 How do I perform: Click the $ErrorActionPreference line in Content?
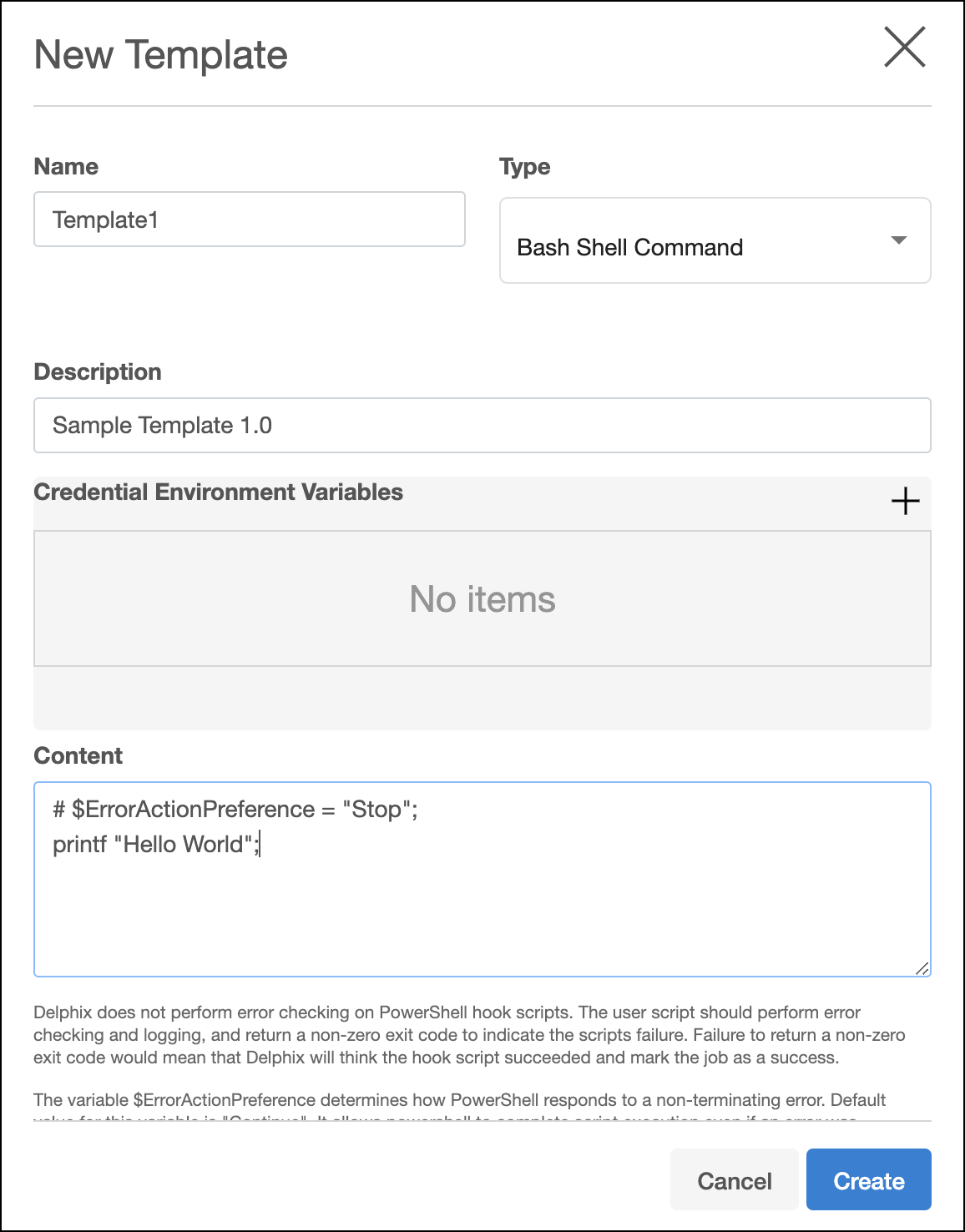coord(235,810)
